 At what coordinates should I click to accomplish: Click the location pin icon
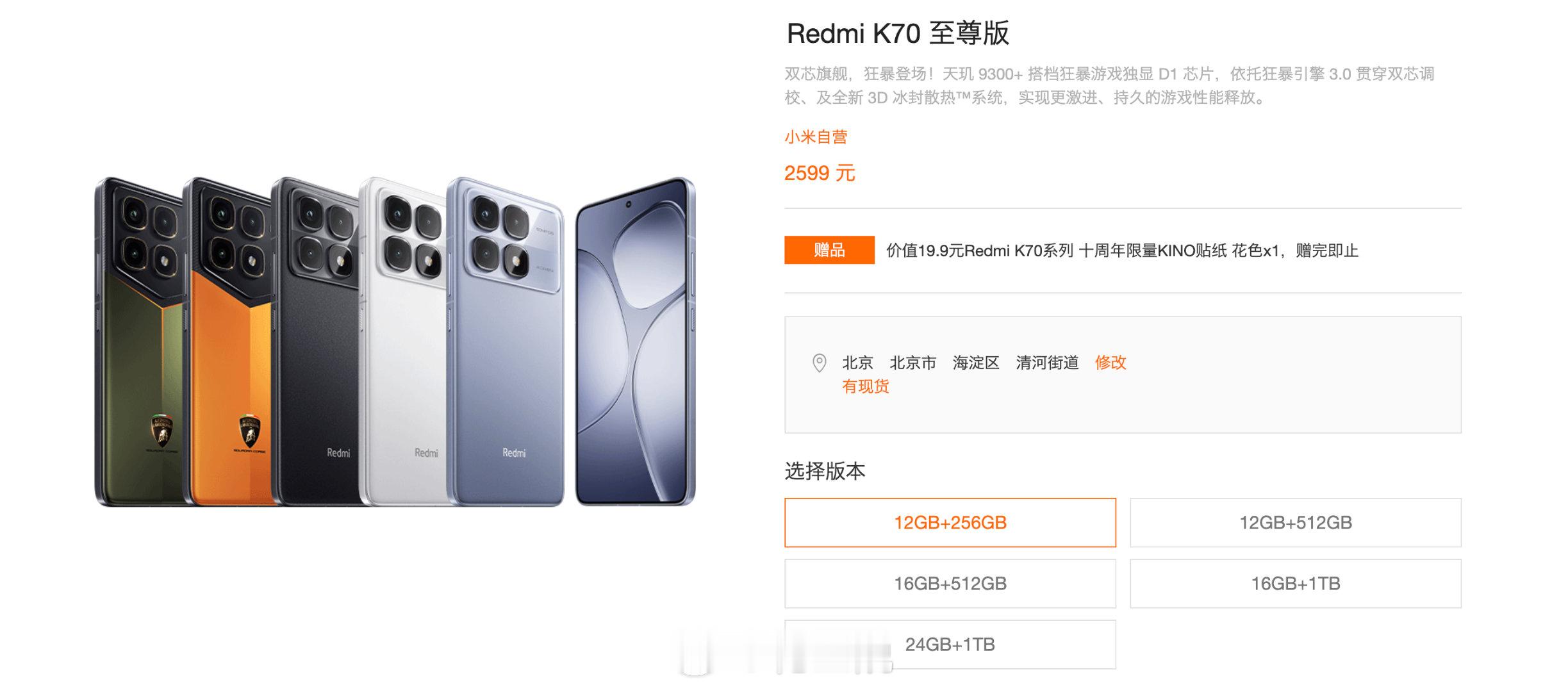point(819,363)
